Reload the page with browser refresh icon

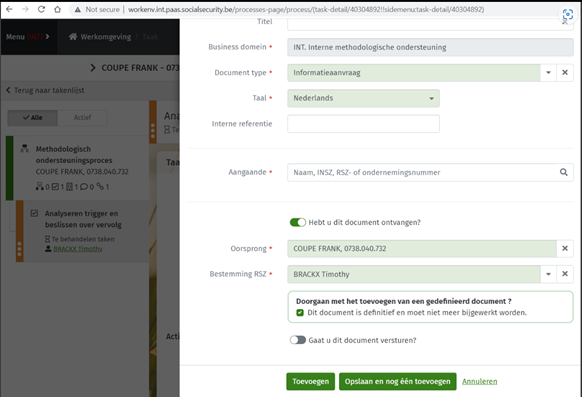point(41,9)
